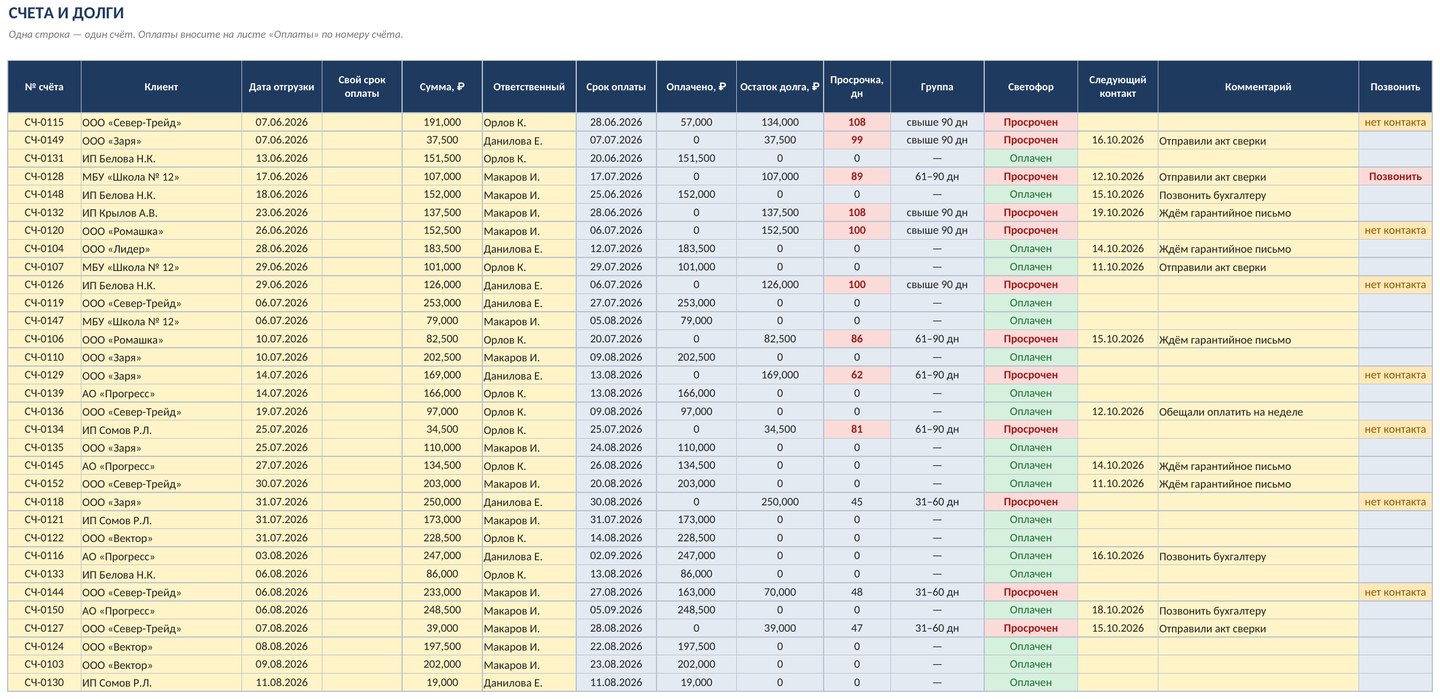Viewport: 1440px width, 699px height.
Task: Select «нет контакта» cell in СЧ-0115 row
Action: (x=1395, y=122)
